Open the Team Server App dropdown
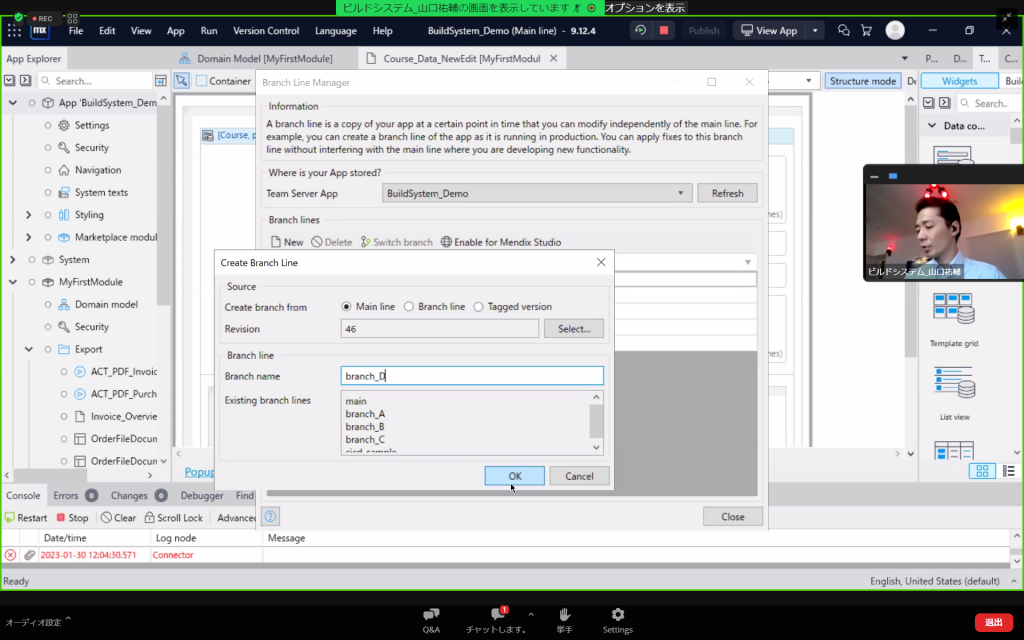 coord(536,193)
